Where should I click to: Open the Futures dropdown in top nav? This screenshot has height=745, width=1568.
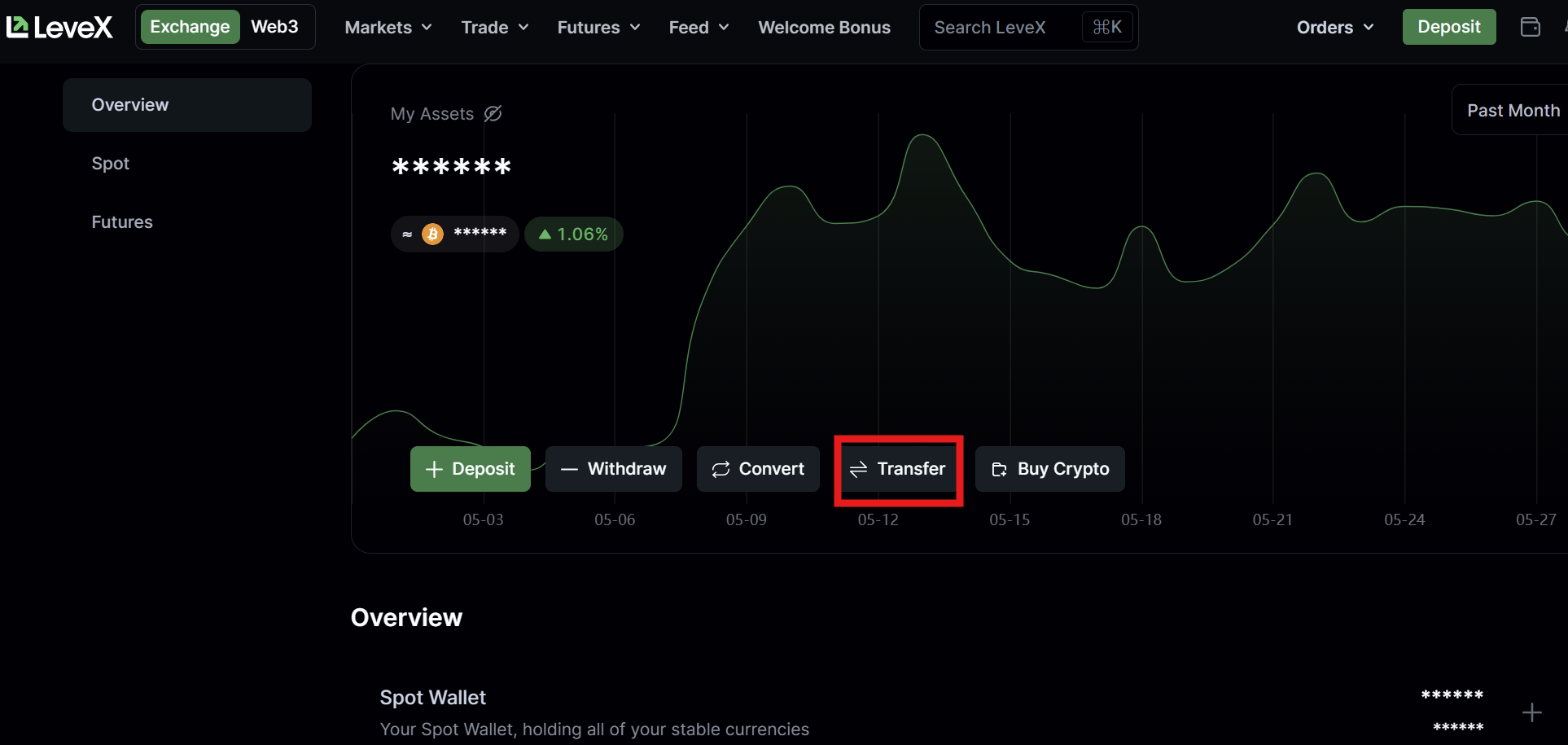pos(598,28)
